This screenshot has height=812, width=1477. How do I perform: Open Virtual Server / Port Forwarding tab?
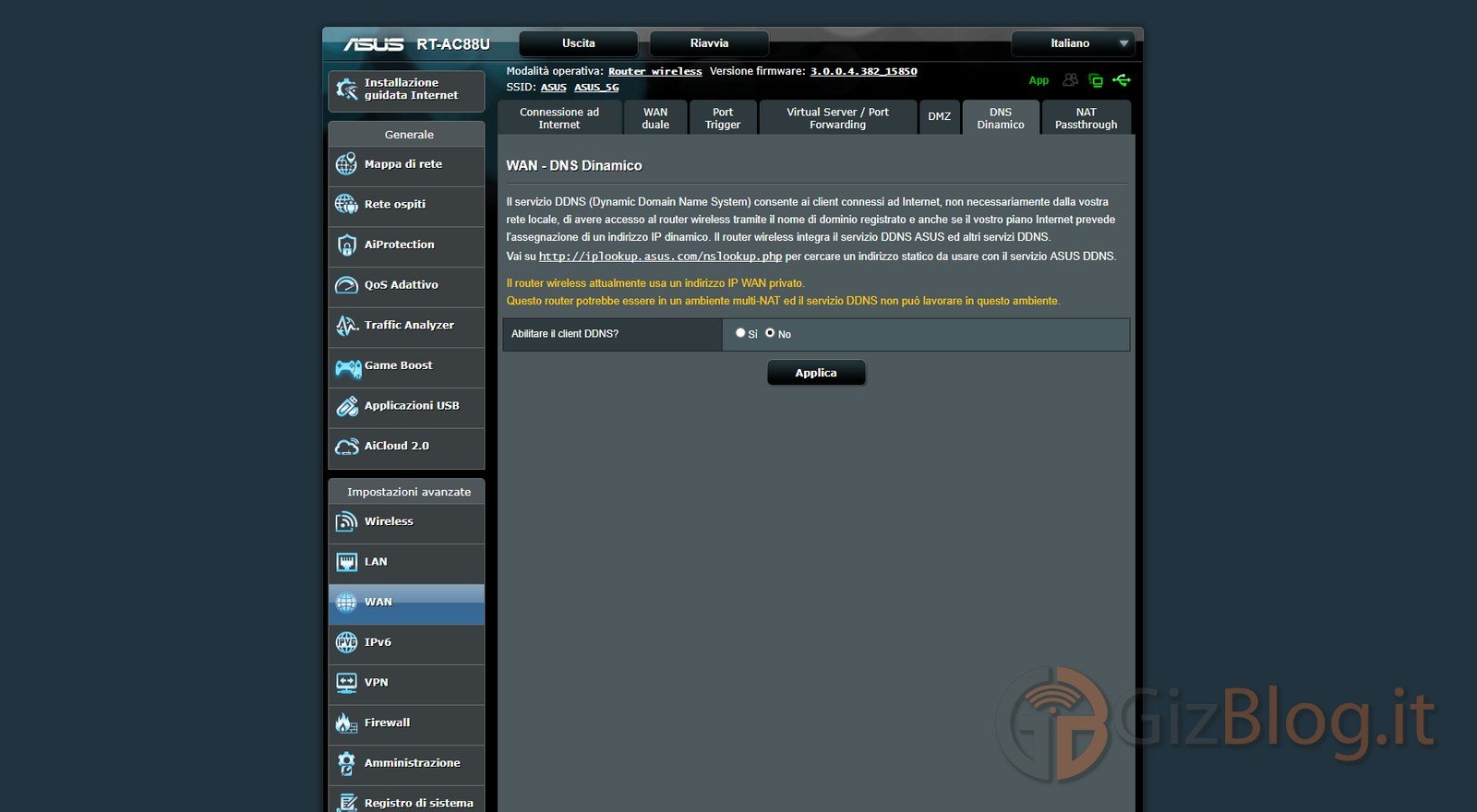coord(837,118)
